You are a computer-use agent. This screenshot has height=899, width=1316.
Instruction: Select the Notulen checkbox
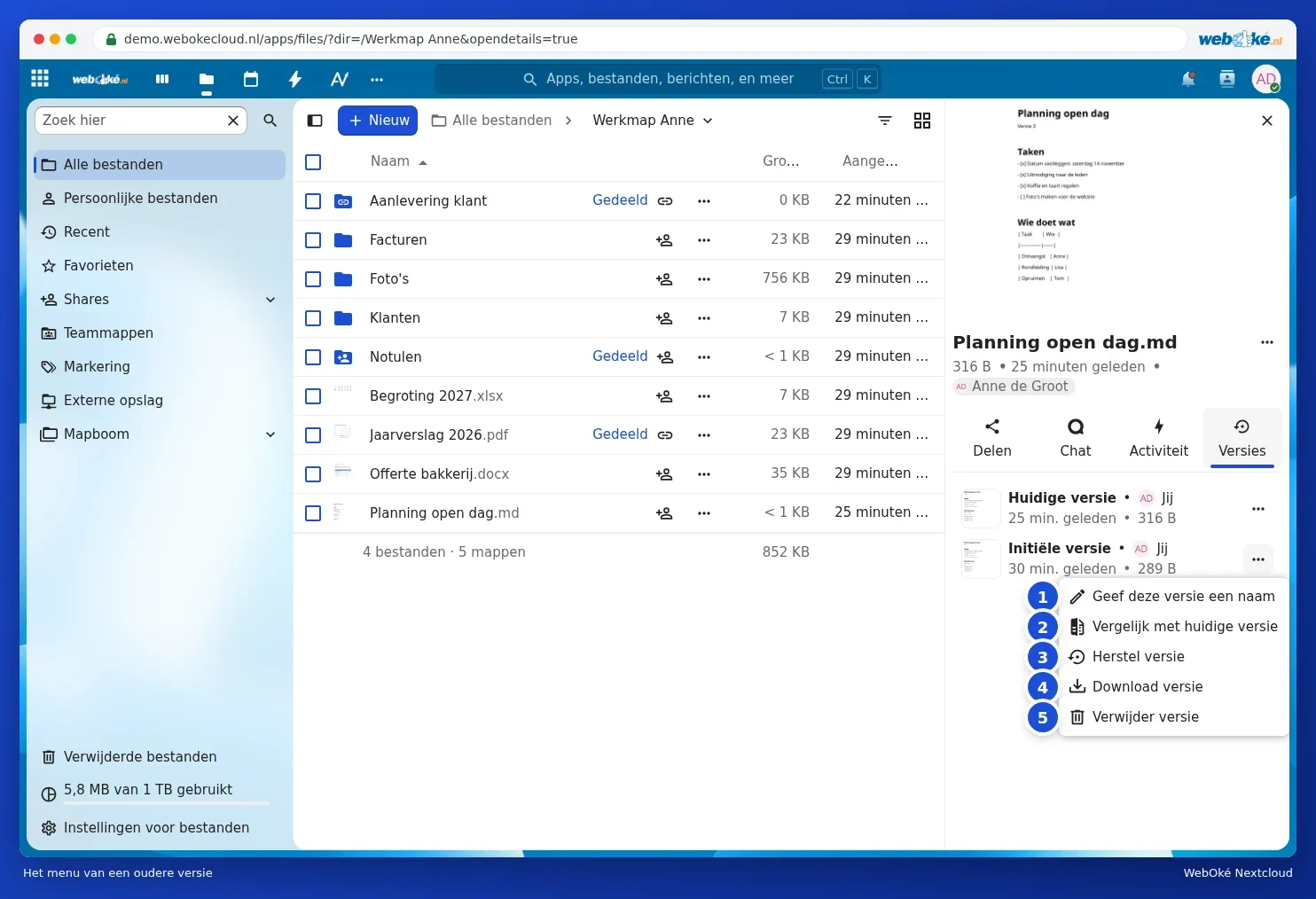(x=313, y=357)
